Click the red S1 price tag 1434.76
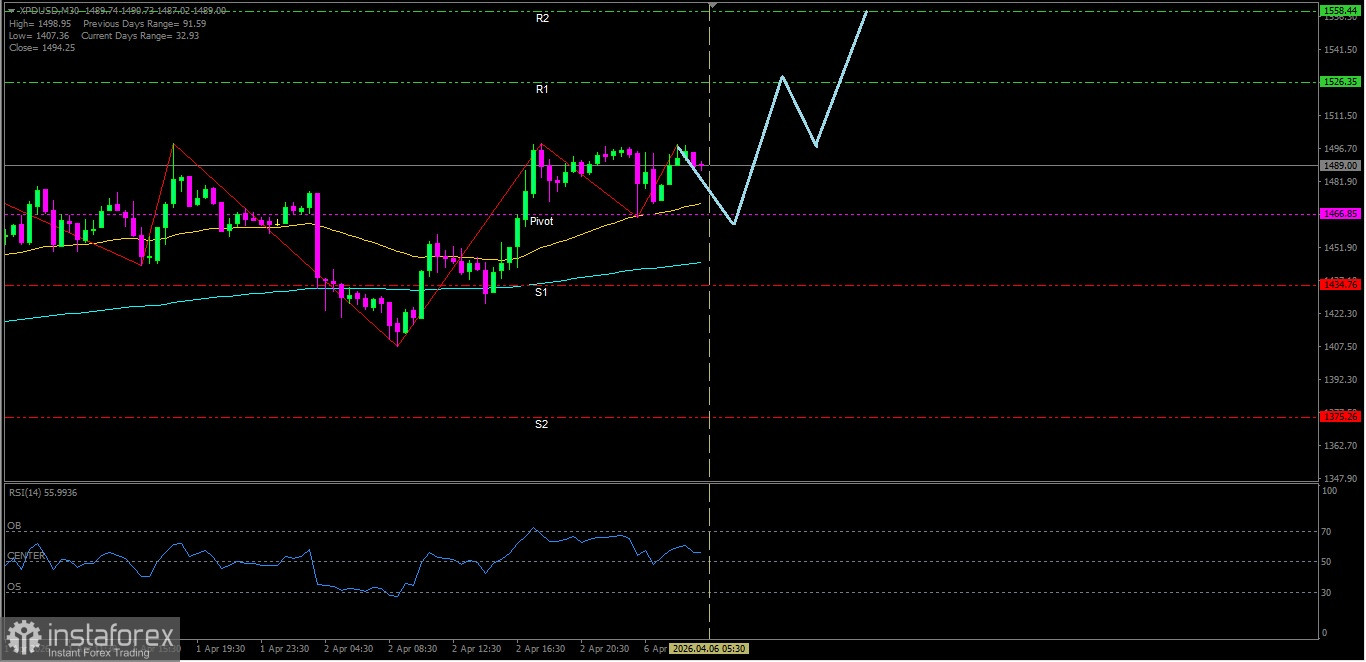 point(1339,283)
